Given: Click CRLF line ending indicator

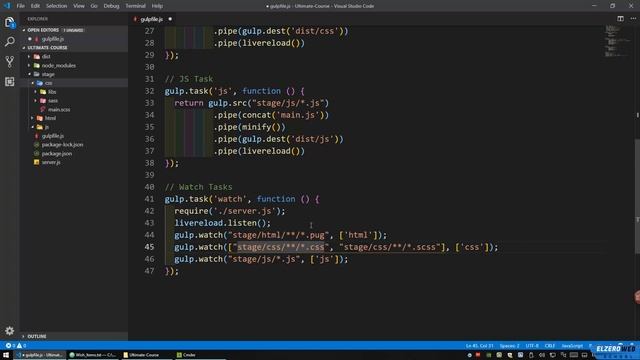Looking at the screenshot, I should (x=550, y=346).
